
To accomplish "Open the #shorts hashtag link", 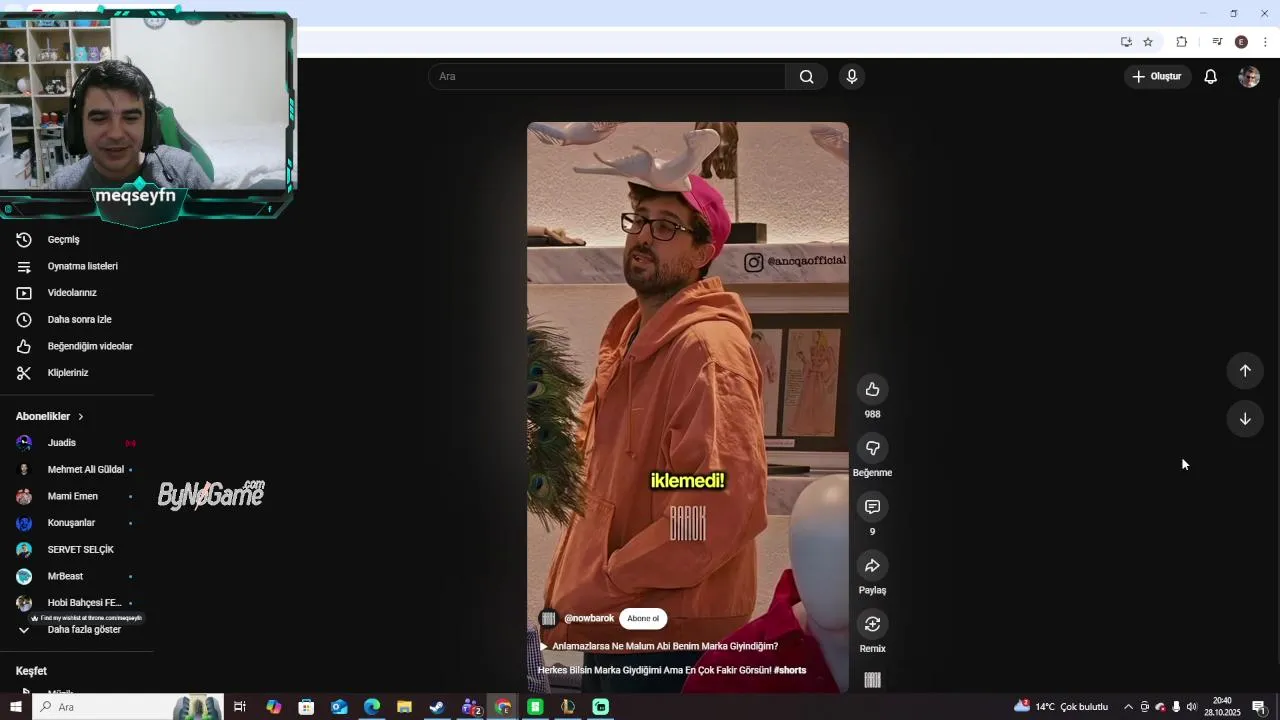I will (x=789, y=670).
